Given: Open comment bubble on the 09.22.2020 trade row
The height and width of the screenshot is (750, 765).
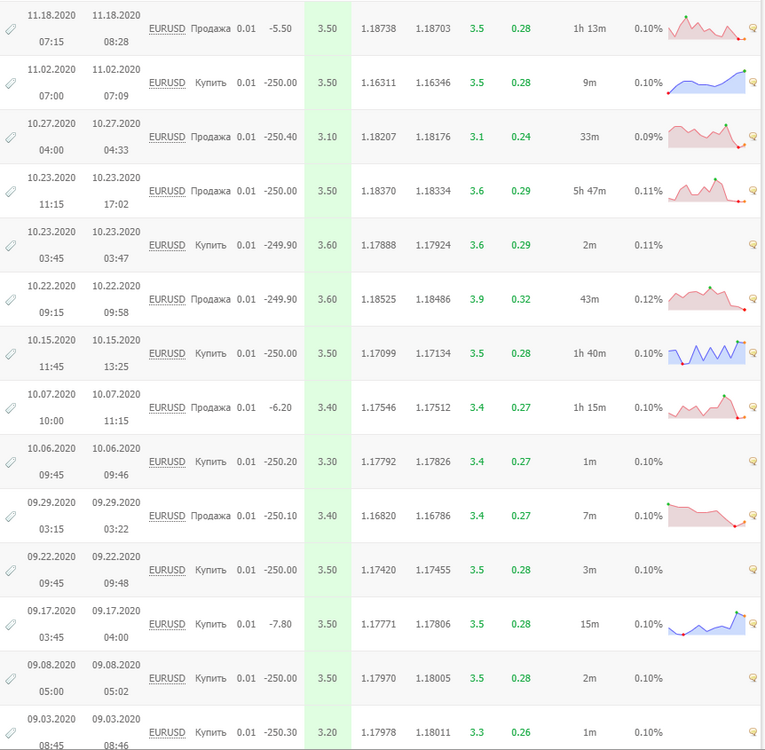Looking at the screenshot, I should pyautogui.click(x=753, y=570).
